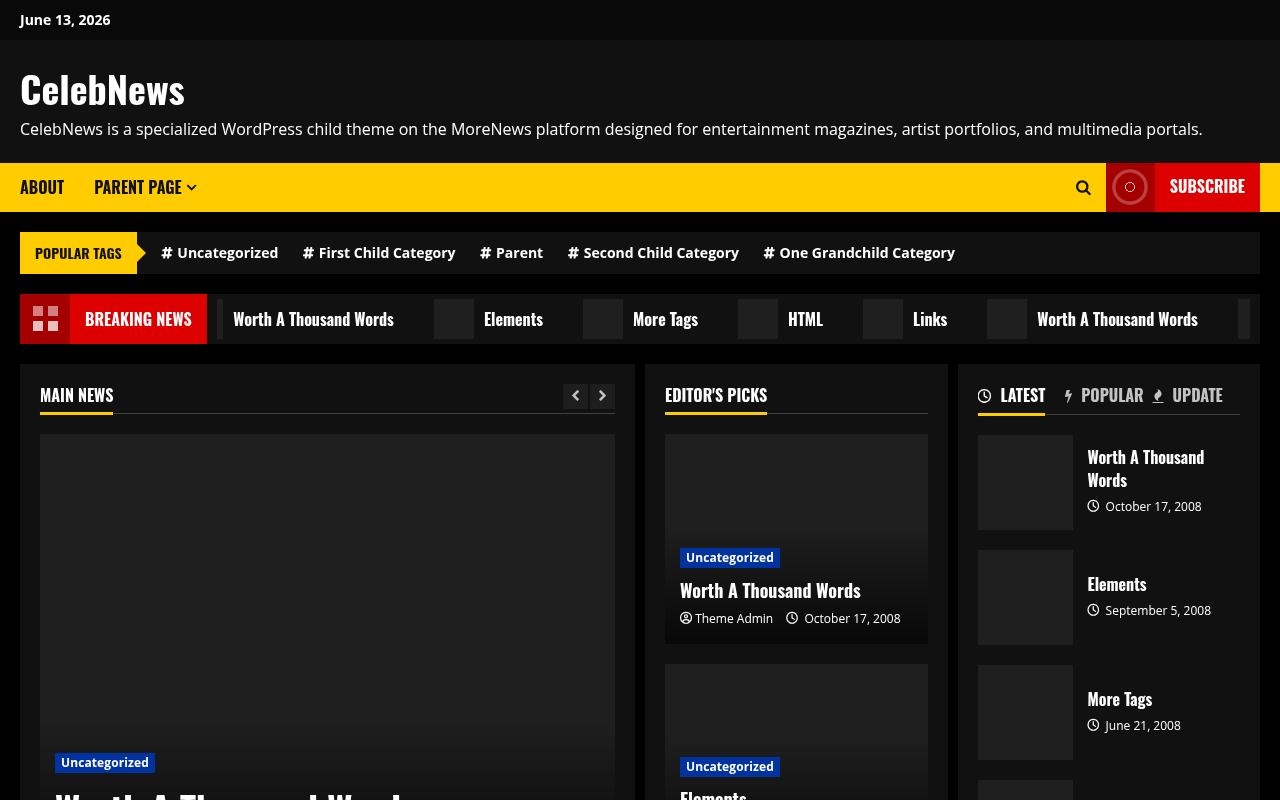Open first Worth A Thousand Words breaking headline
Image resolution: width=1280 pixels, height=800 pixels.
point(313,319)
